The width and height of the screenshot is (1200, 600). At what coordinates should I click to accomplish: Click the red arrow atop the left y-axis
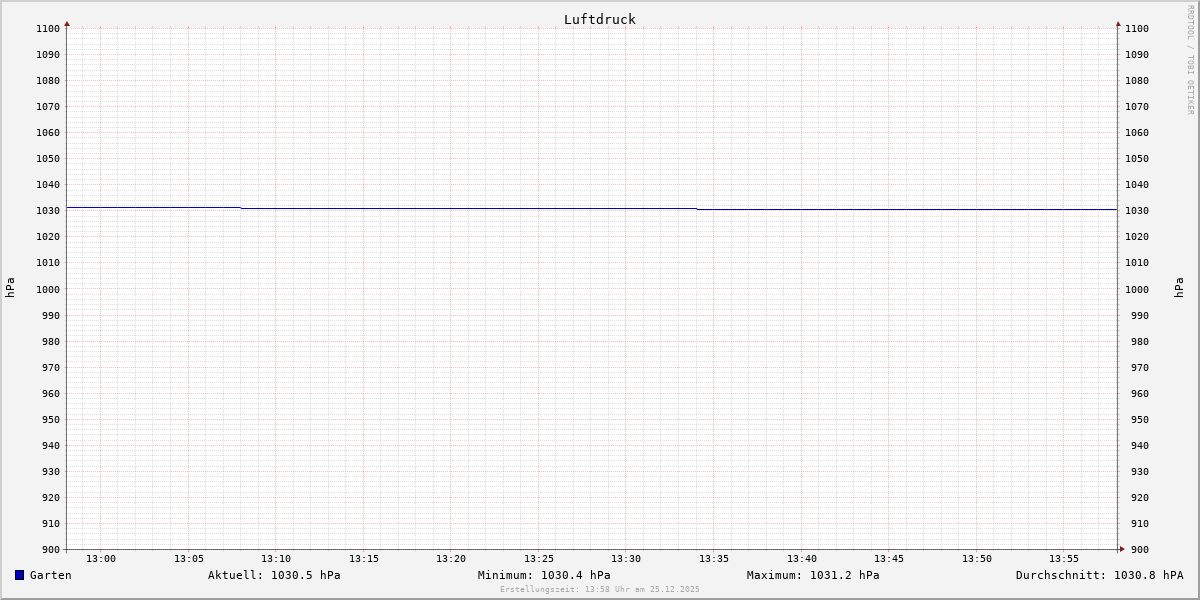(67, 23)
